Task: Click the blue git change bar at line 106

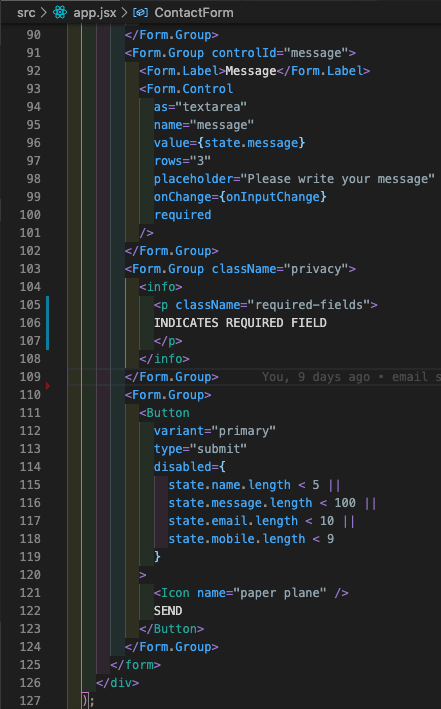Action: click(47, 323)
